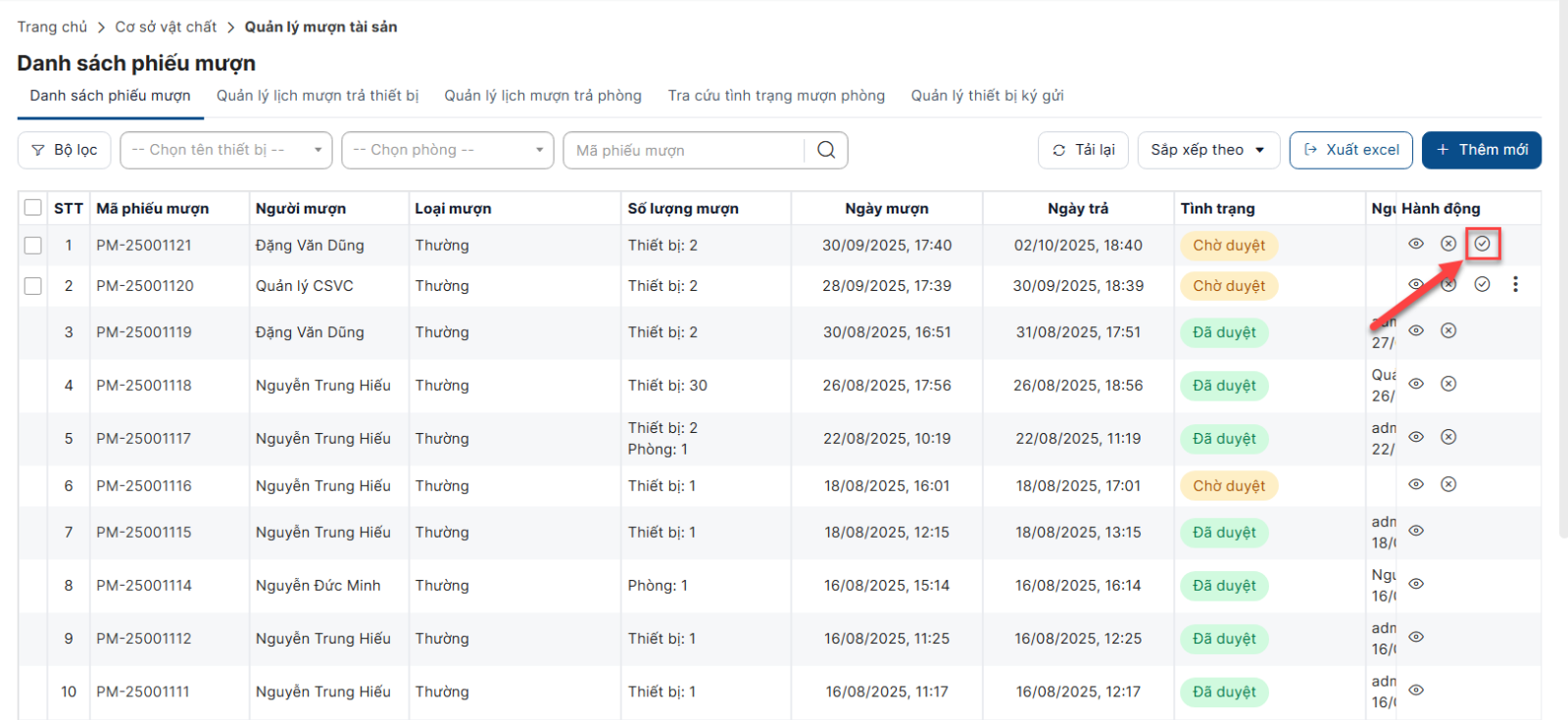Check the box for row PM-25001121
The height and width of the screenshot is (720, 1568).
(x=33, y=245)
